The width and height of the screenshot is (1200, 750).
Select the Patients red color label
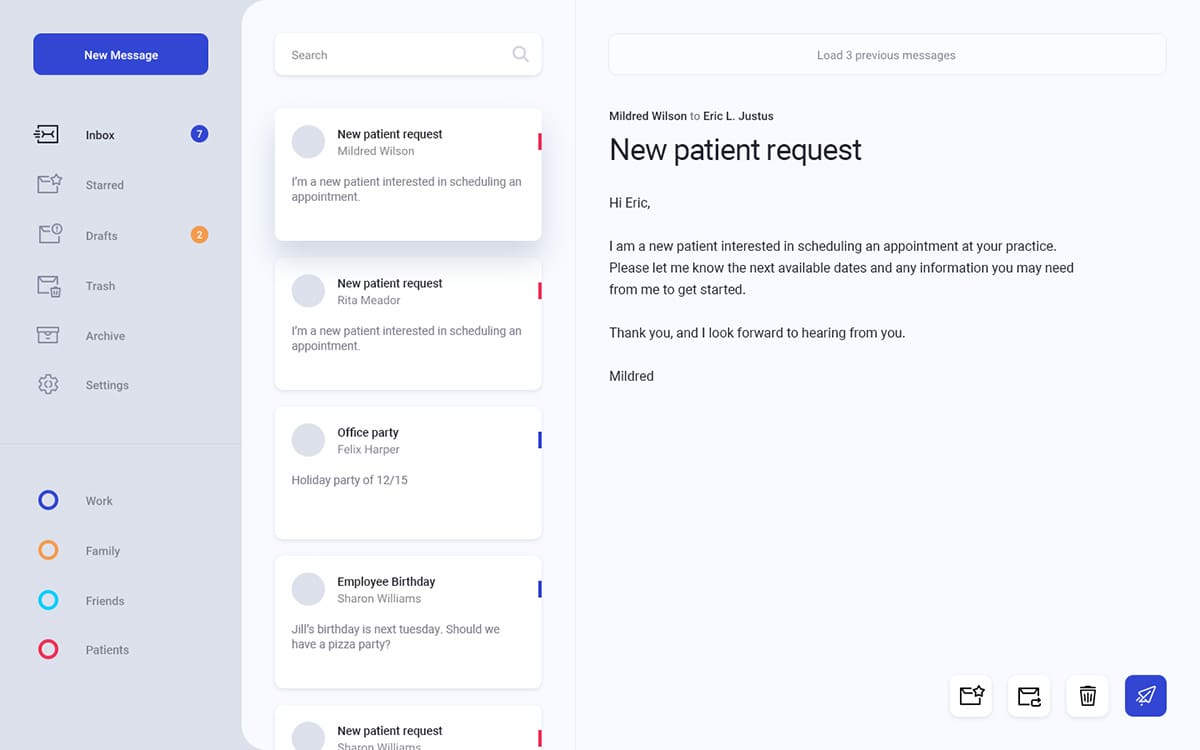click(x=47, y=649)
